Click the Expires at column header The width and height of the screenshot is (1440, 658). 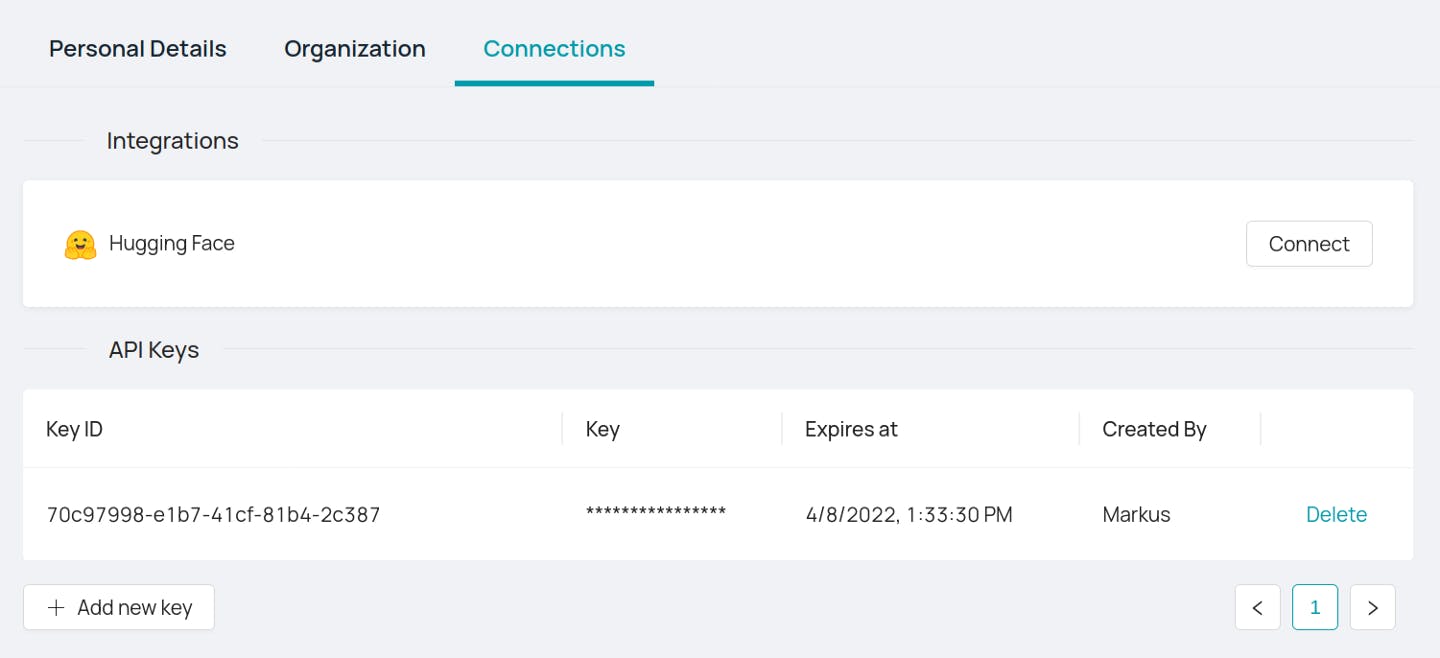point(851,429)
